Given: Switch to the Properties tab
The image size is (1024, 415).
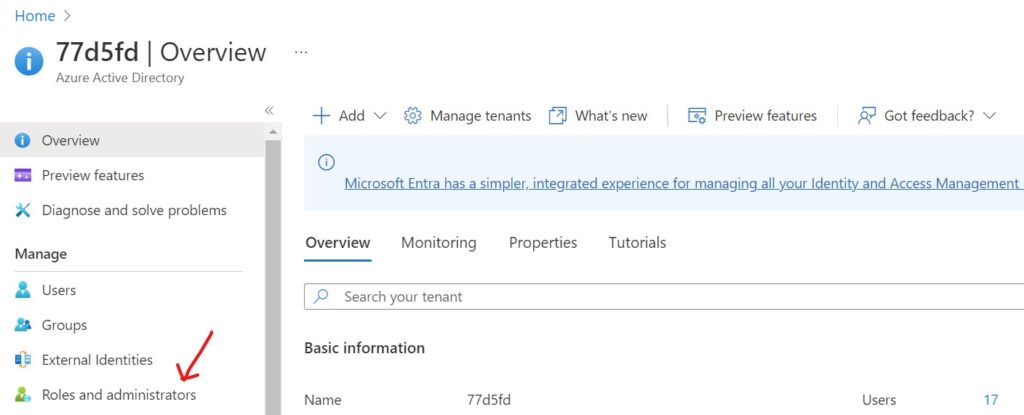Looking at the screenshot, I should point(543,243).
